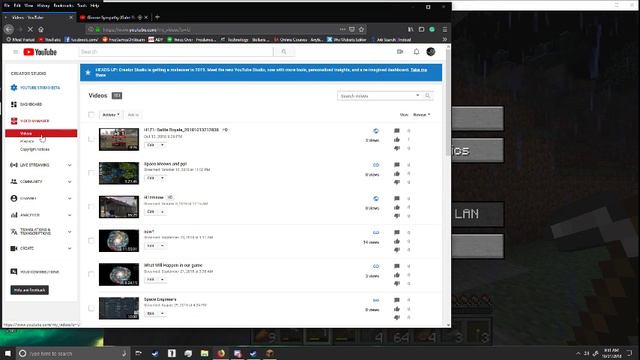Click the search videos magnifier icon

pos(427,96)
